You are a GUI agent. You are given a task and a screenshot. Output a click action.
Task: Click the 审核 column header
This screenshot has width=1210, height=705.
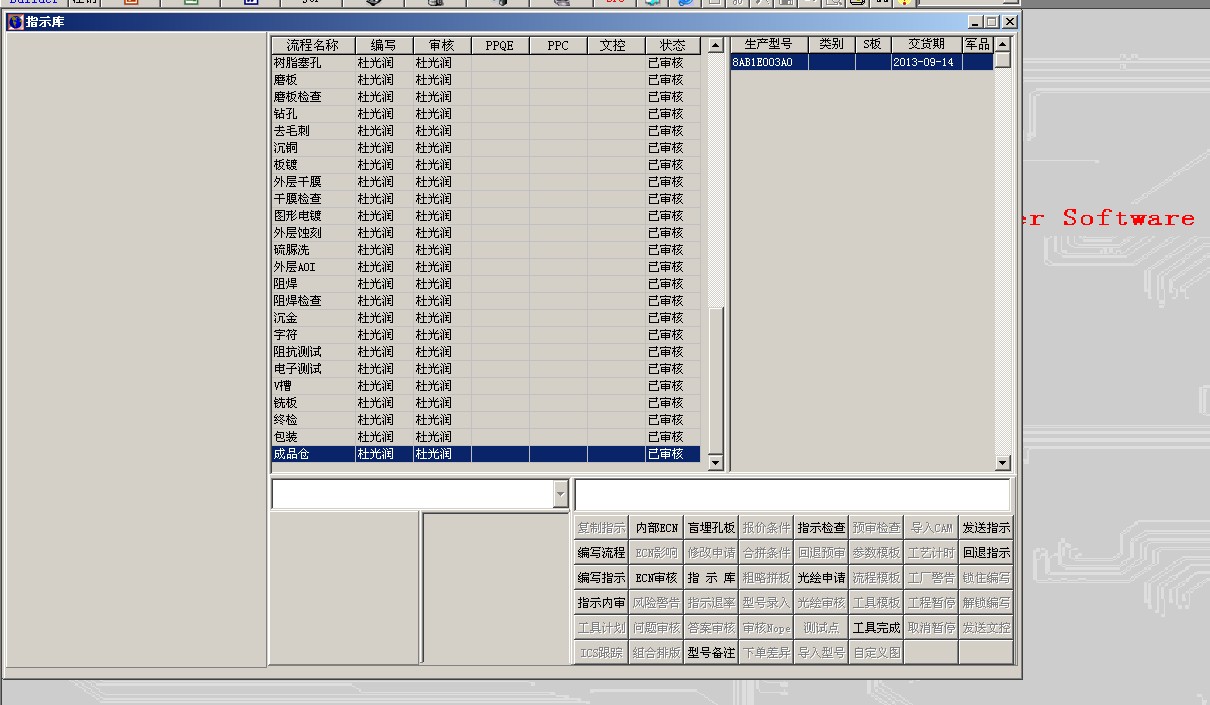point(442,45)
